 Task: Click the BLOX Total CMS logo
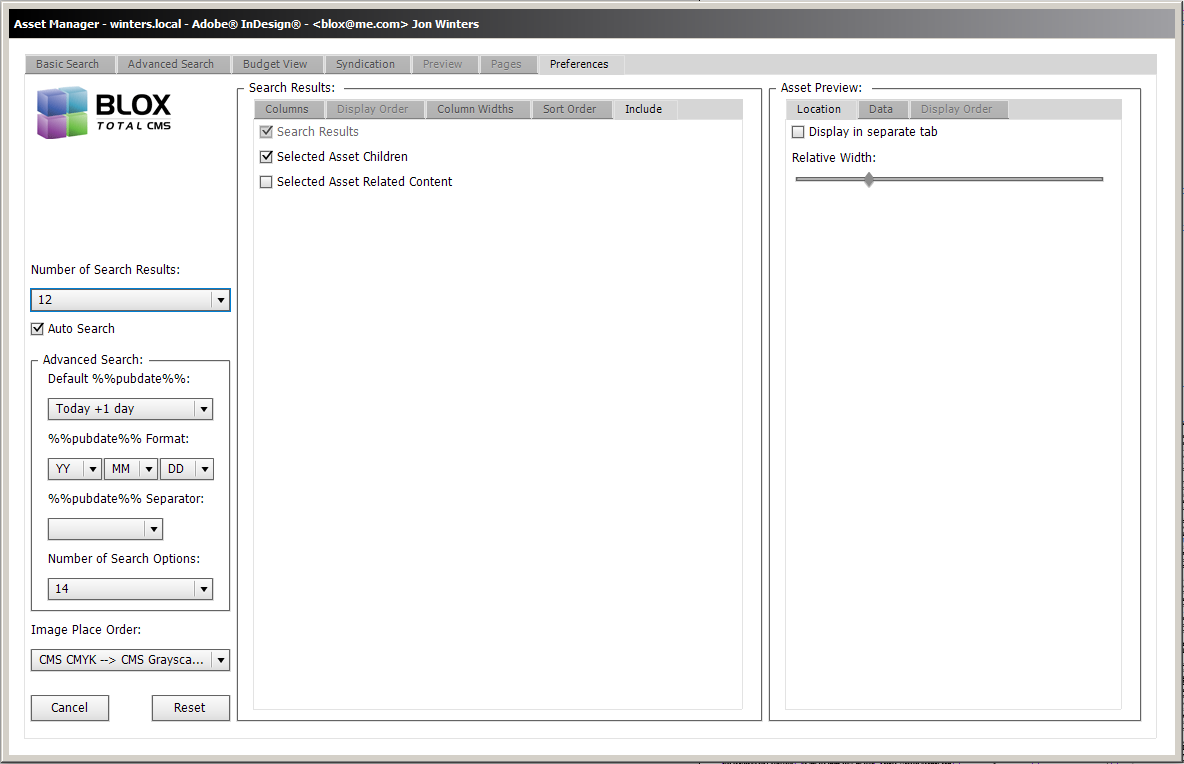(104, 113)
